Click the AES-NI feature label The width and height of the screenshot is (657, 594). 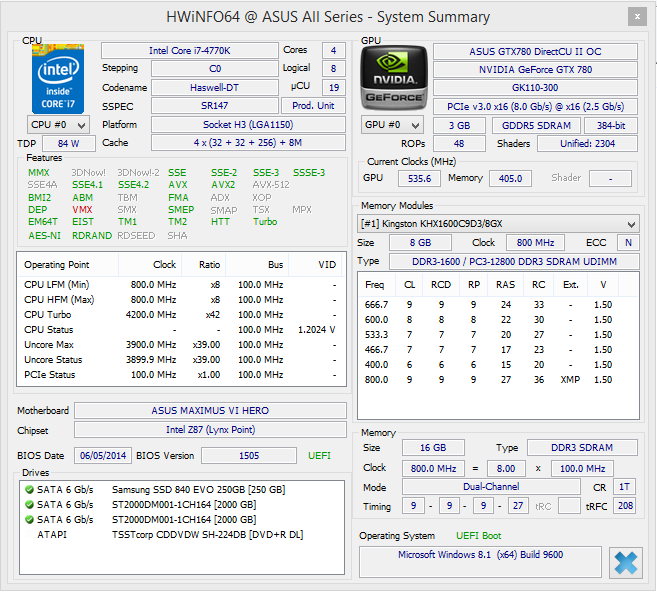[x=44, y=235]
